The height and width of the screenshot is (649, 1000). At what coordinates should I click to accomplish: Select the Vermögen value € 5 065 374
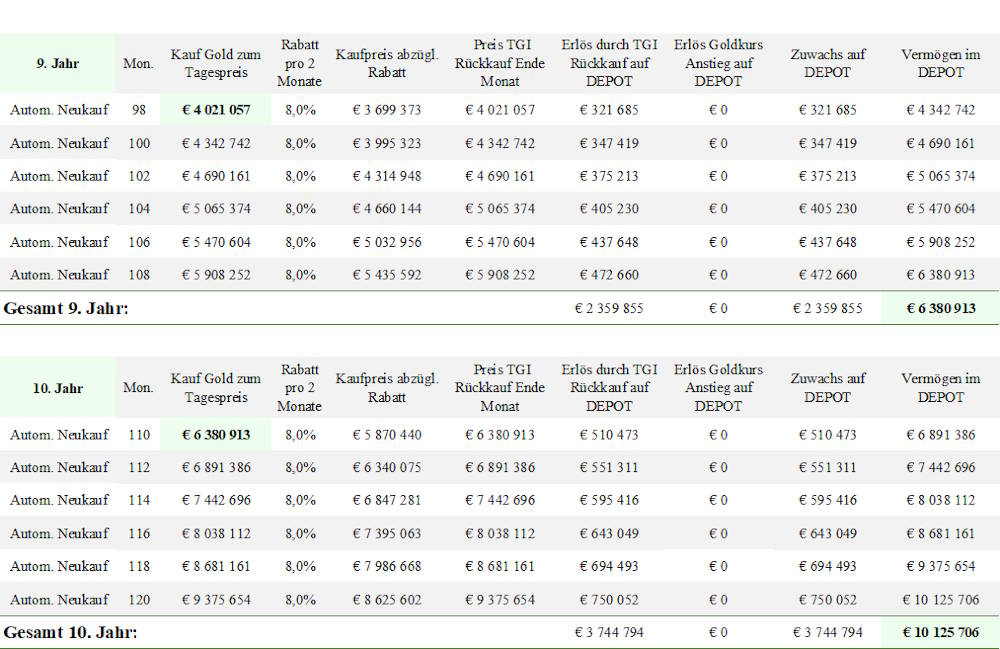point(941,176)
